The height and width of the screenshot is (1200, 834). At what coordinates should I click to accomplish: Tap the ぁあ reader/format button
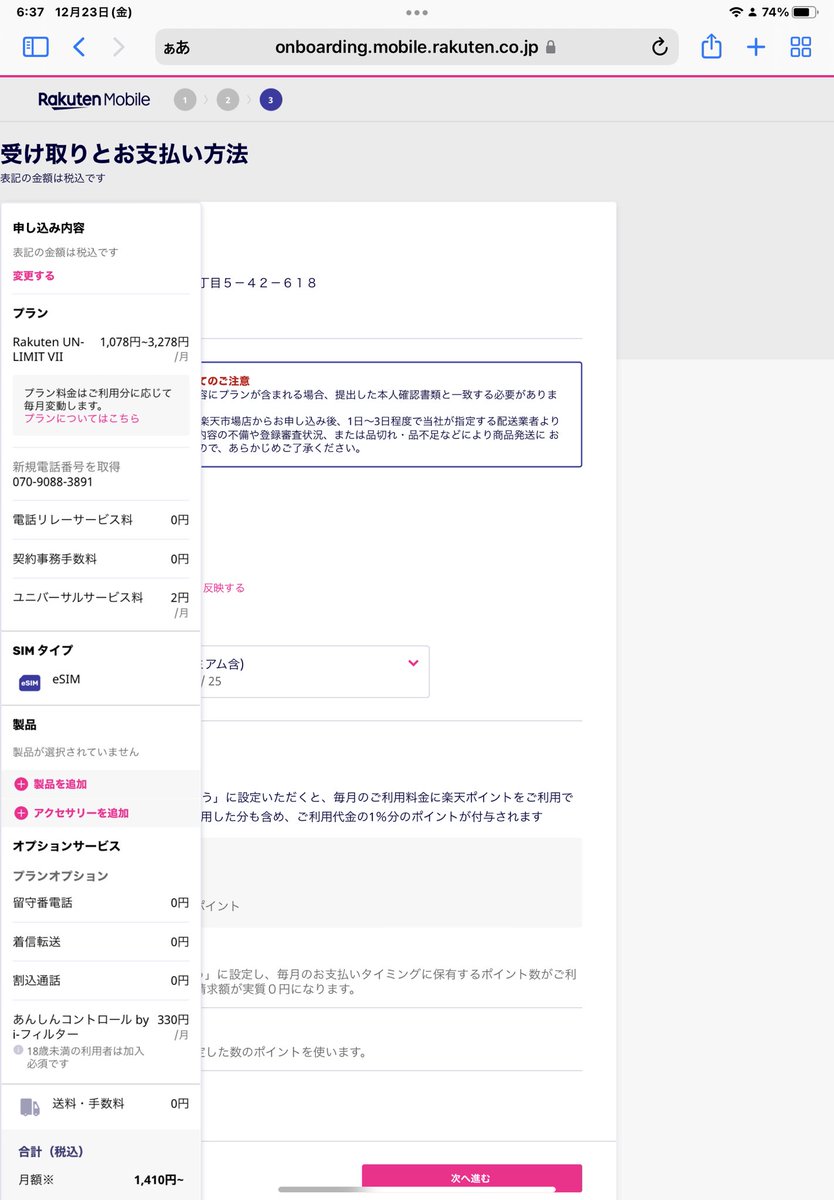pos(177,47)
